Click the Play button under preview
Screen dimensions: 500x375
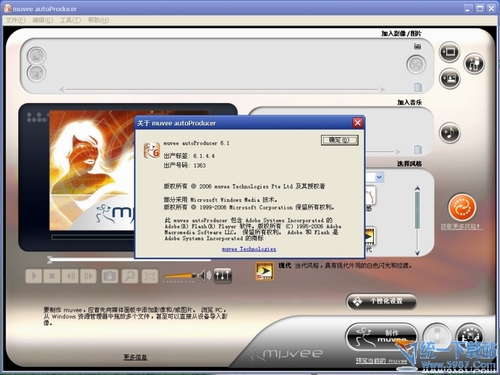[34, 276]
